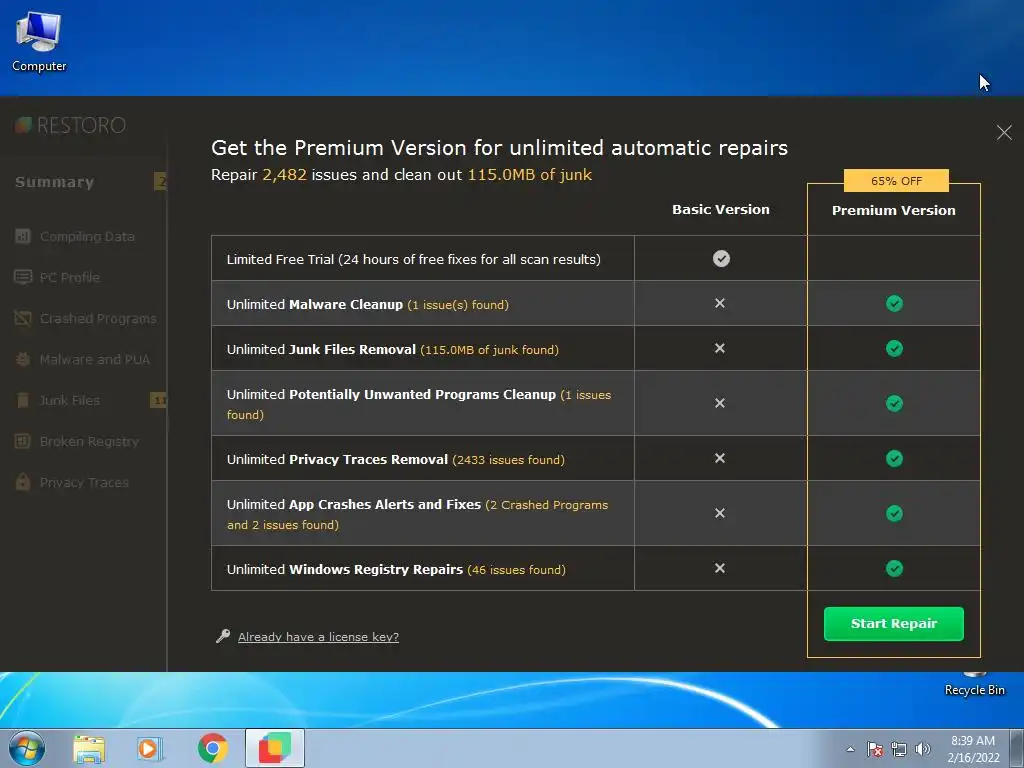The image size is (1024, 768).
Task: Click the key icon beside the license link
Action: 223,636
